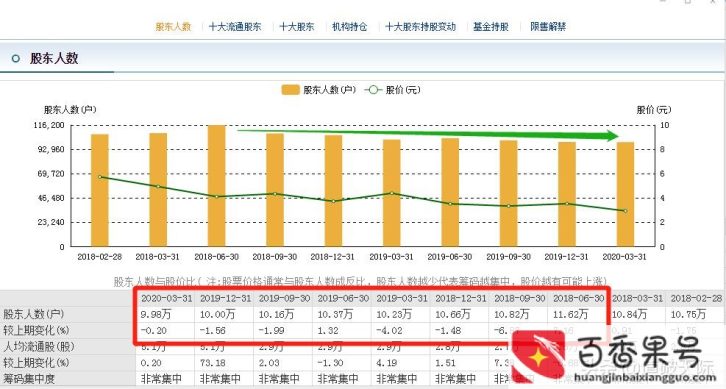Click the 筹码集中度 row label

[x=29, y=379]
